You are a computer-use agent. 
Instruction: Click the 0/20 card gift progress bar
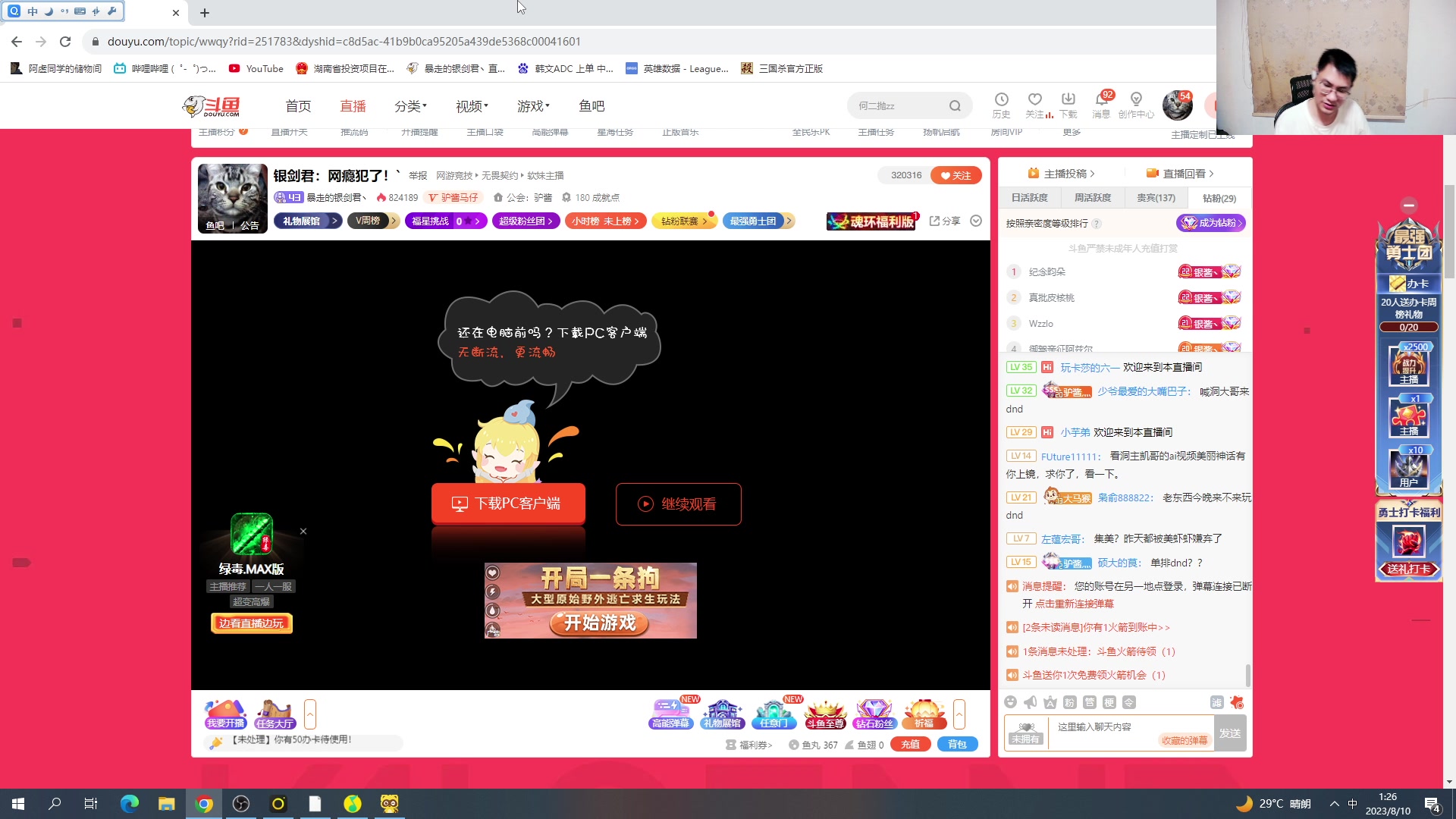1408,327
